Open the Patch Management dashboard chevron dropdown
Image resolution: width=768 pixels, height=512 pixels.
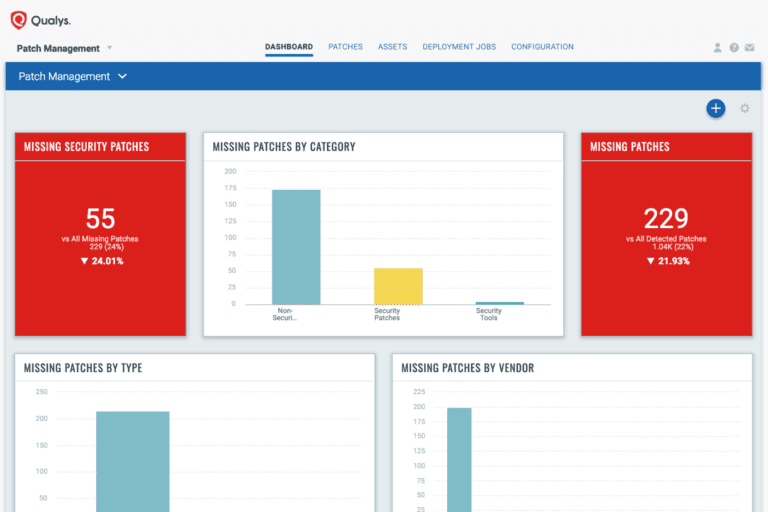point(122,76)
